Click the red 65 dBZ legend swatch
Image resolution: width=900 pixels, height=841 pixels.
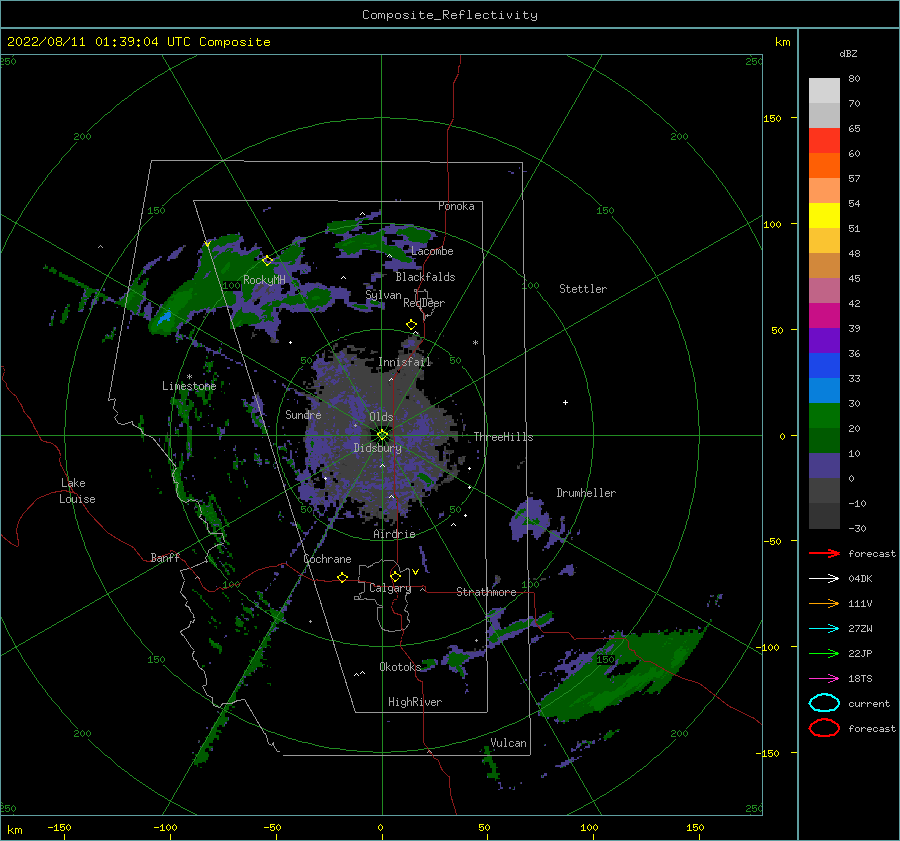(824, 141)
